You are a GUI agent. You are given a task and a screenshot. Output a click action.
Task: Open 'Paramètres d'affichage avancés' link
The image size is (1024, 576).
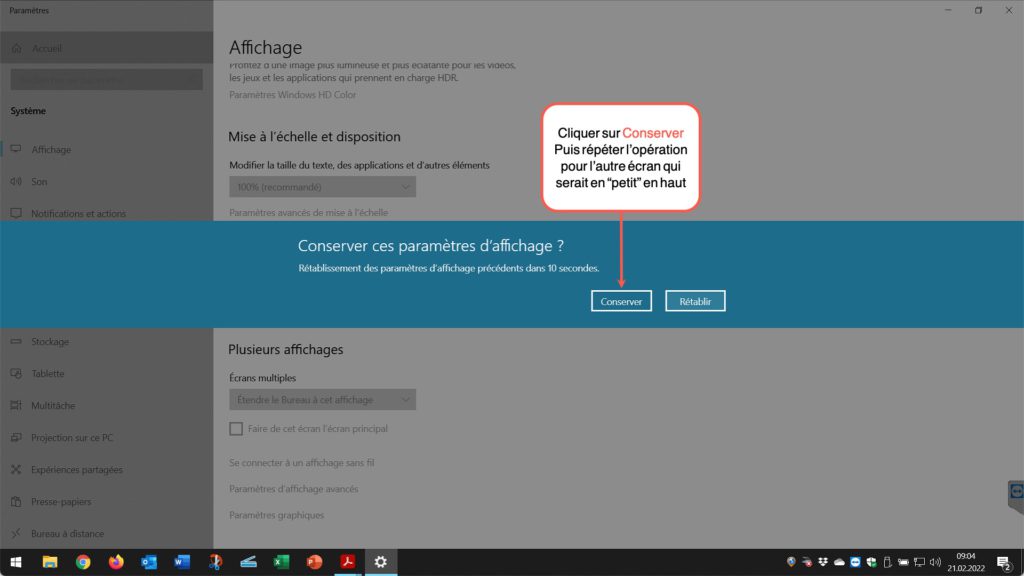point(293,489)
